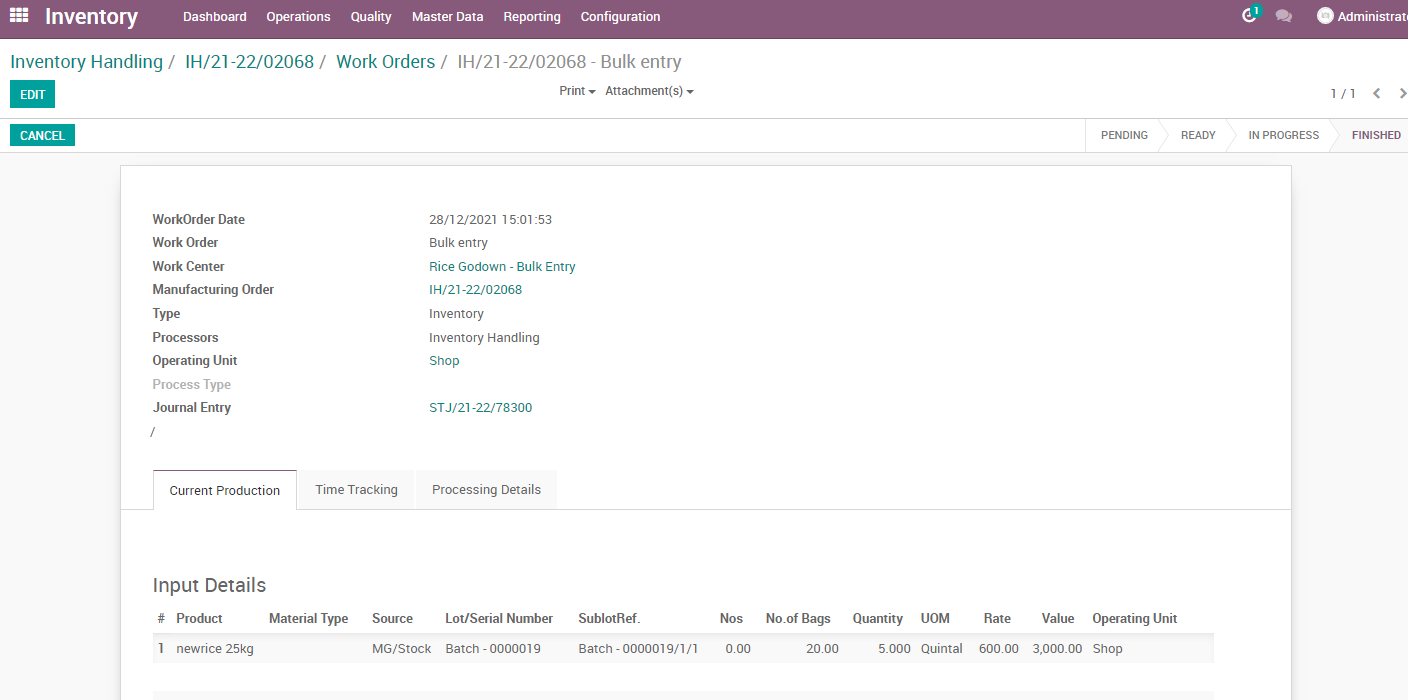Screen dimensions: 1408x700
Task: Open the Operations menu
Action: 298,16
